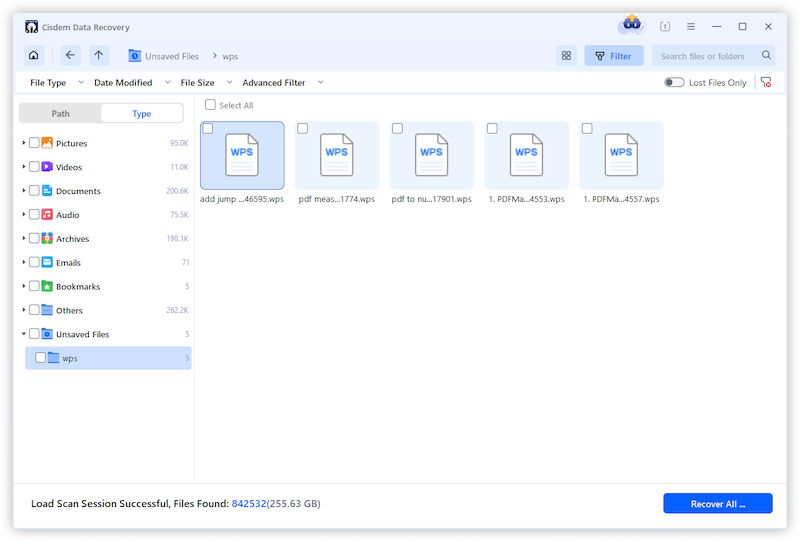Check the box for 1. PDFMa...4557.wps
The image size is (800, 542).
(587, 129)
